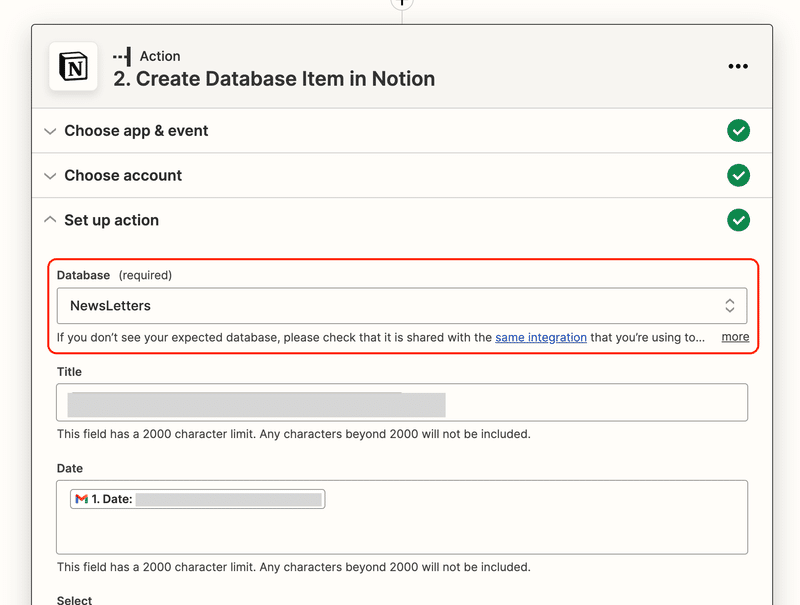Click more to expand Database help text
The image size is (800, 605).
tap(735, 337)
